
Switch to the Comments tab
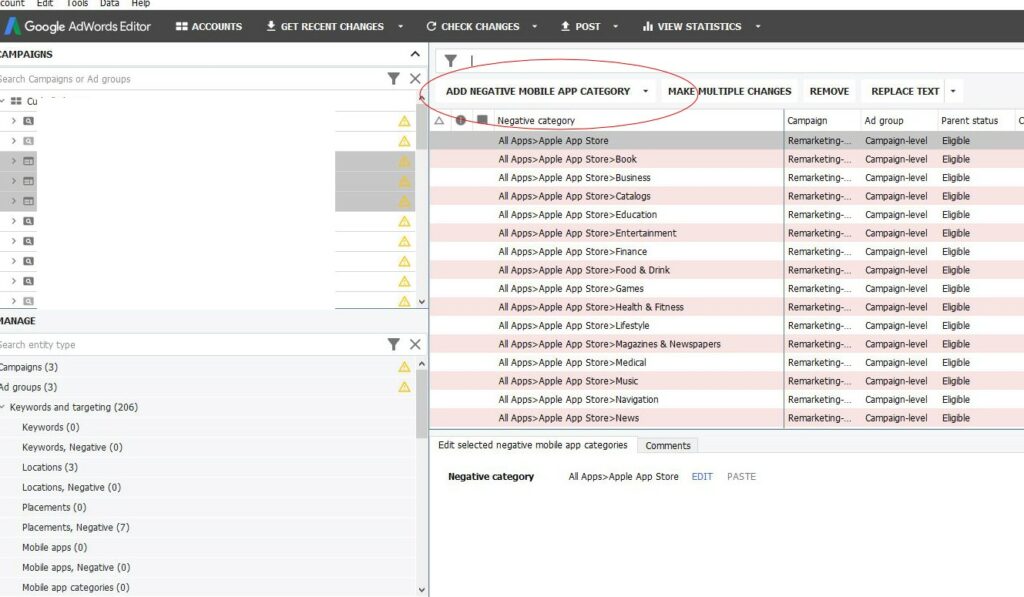tap(667, 445)
